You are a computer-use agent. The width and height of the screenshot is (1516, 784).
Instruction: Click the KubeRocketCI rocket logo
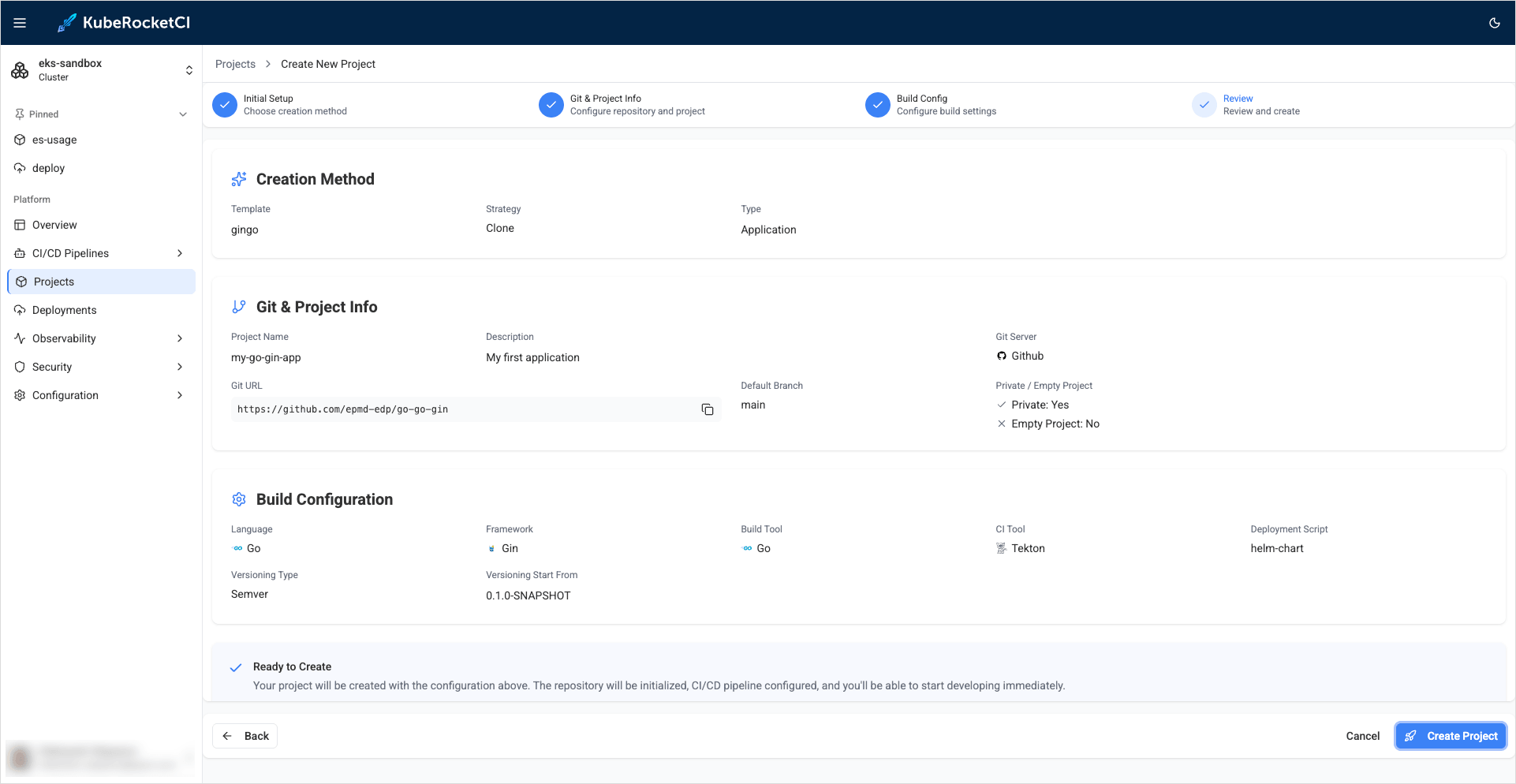pyautogui.click(x=67, y=23)
